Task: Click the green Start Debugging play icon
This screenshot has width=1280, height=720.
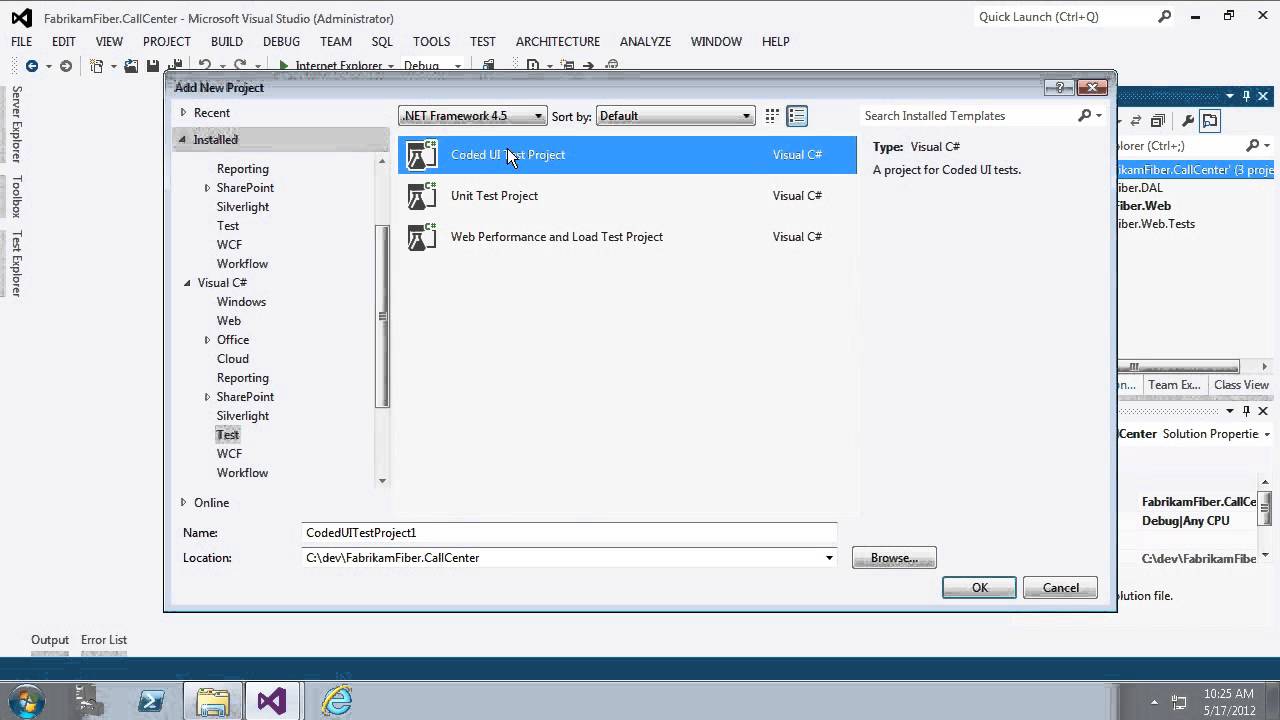Action: (x=284, y=66)
